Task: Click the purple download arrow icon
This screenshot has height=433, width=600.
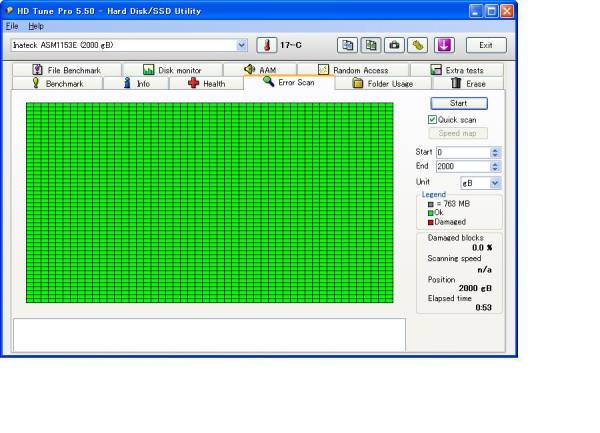Action: coord(444,45)
